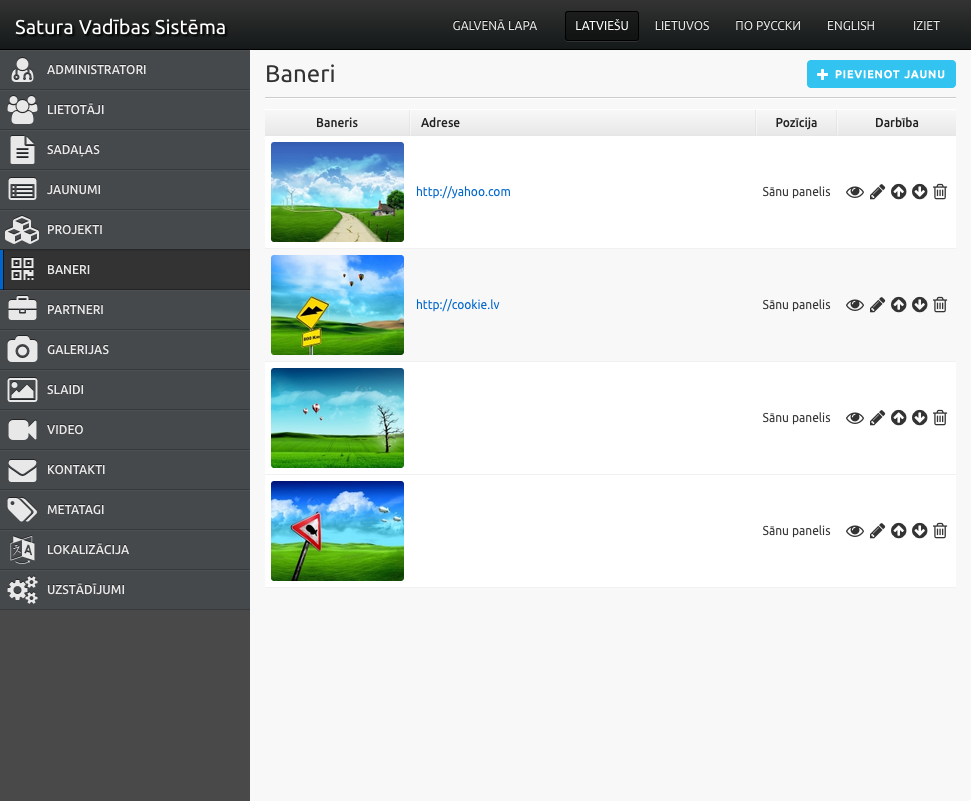Viewport: 971px width, 801px height.
Task: Click the Uzstādījumi gears icon
Action: [x=22, y=590]
